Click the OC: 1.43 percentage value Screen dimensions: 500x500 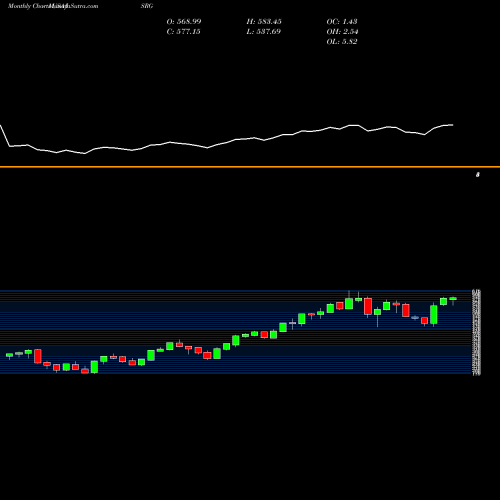pos(342,21)
